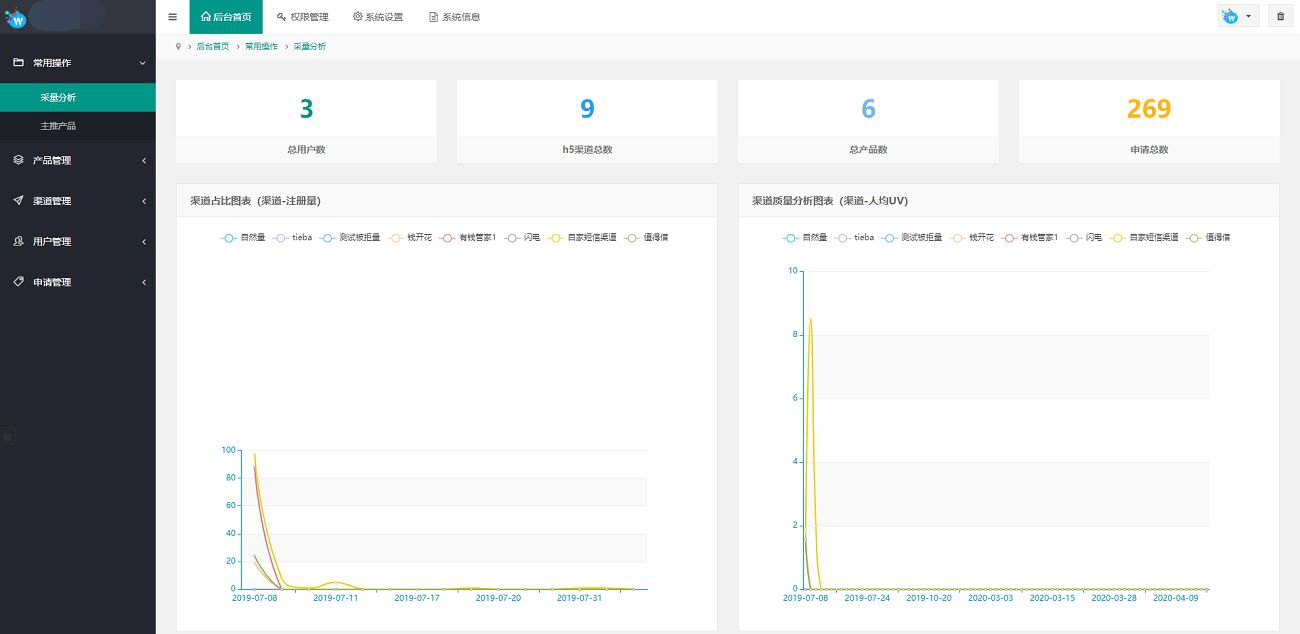The width and height of the screenshot is (1300, 634).
Task: Open the user avatar dropdown menu
Action: (x=1238, y=17)
